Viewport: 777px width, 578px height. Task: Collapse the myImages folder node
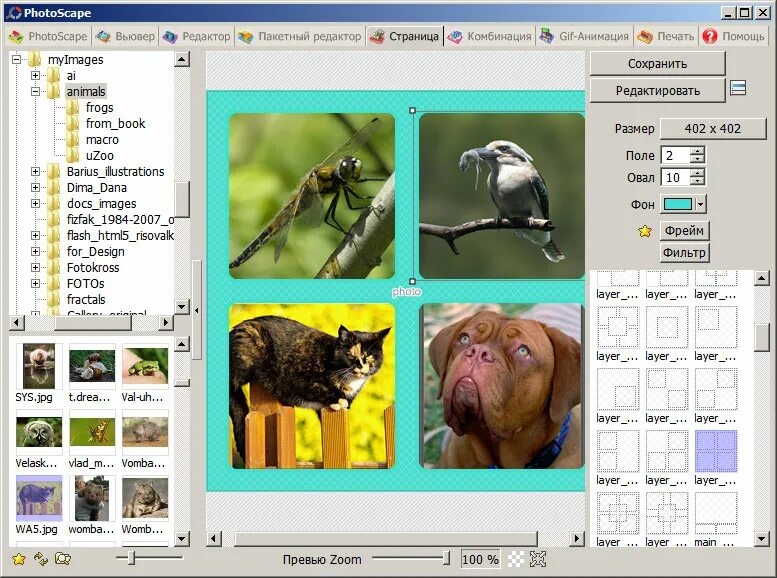tap(16, 59)
